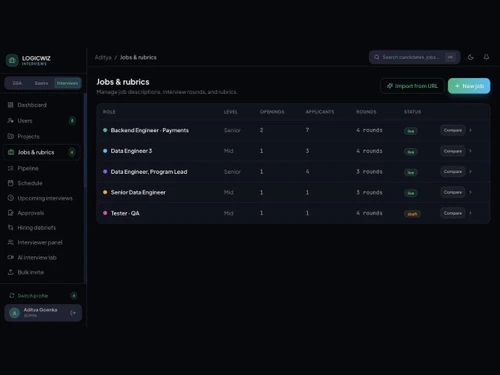
Task: Toggle dark mode moon icon
Action: click(471, 57)
